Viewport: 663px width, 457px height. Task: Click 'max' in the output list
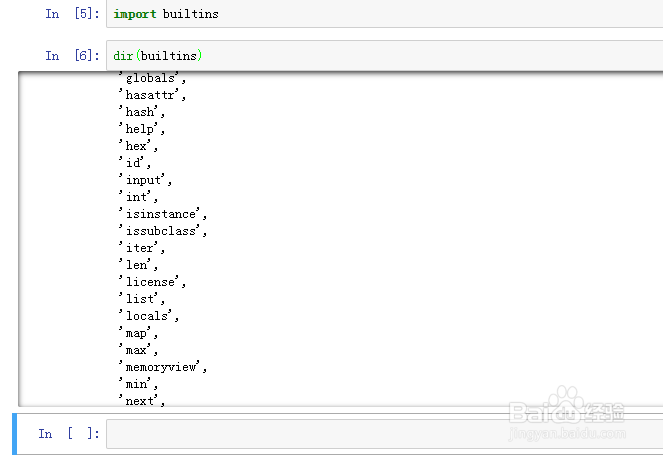pyautogui.click(x=138, y=350)
